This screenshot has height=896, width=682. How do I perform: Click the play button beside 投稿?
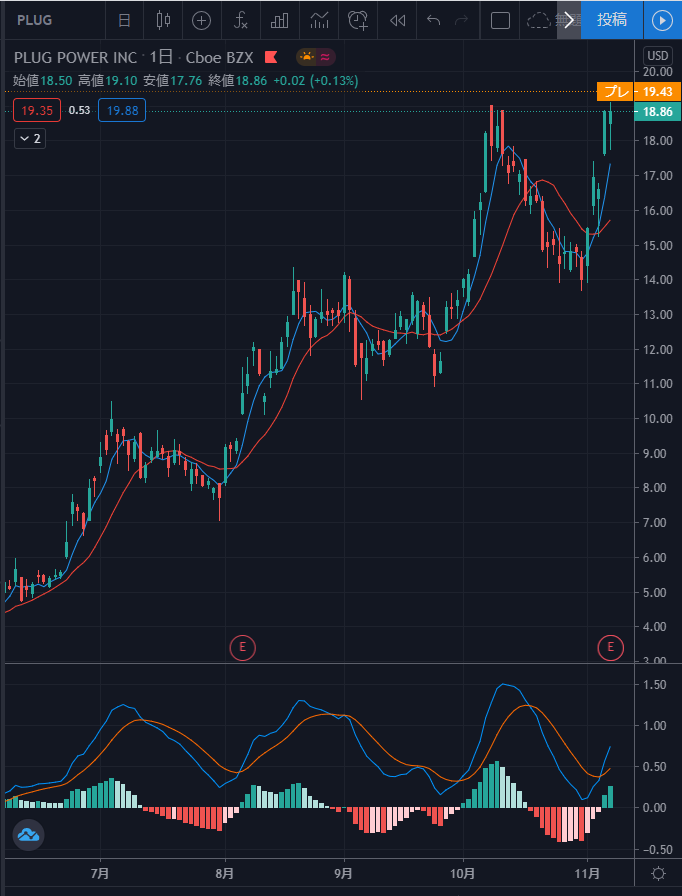663,21
